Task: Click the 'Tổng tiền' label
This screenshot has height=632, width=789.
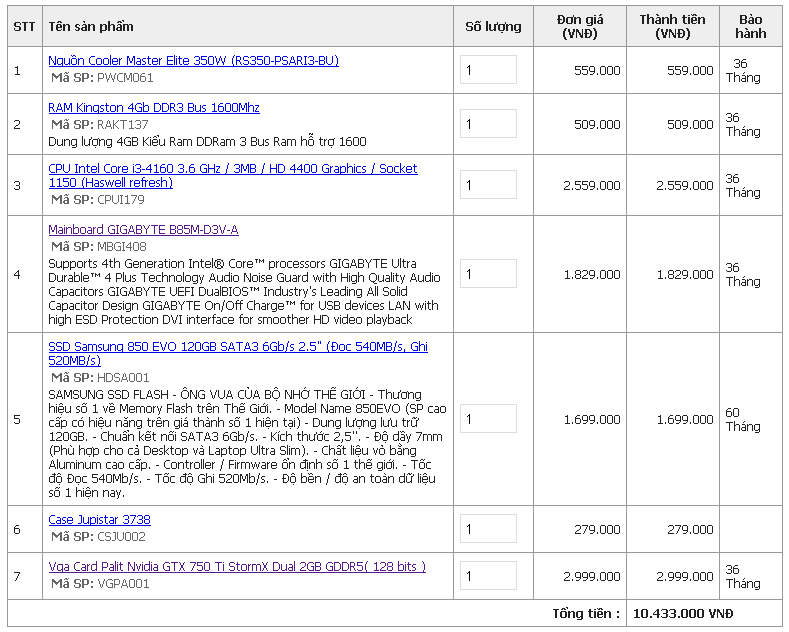Action: tap(586, 614)
